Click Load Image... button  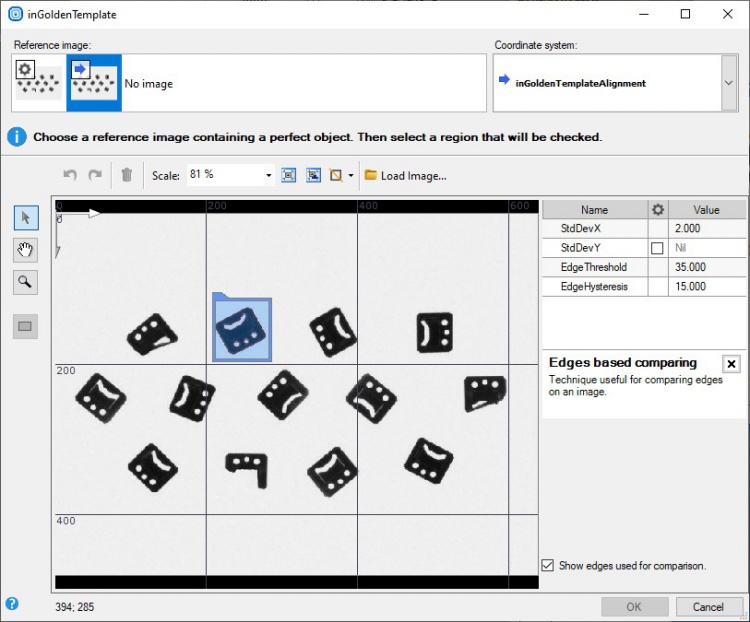pyautogui.click(x=405, y=175)
